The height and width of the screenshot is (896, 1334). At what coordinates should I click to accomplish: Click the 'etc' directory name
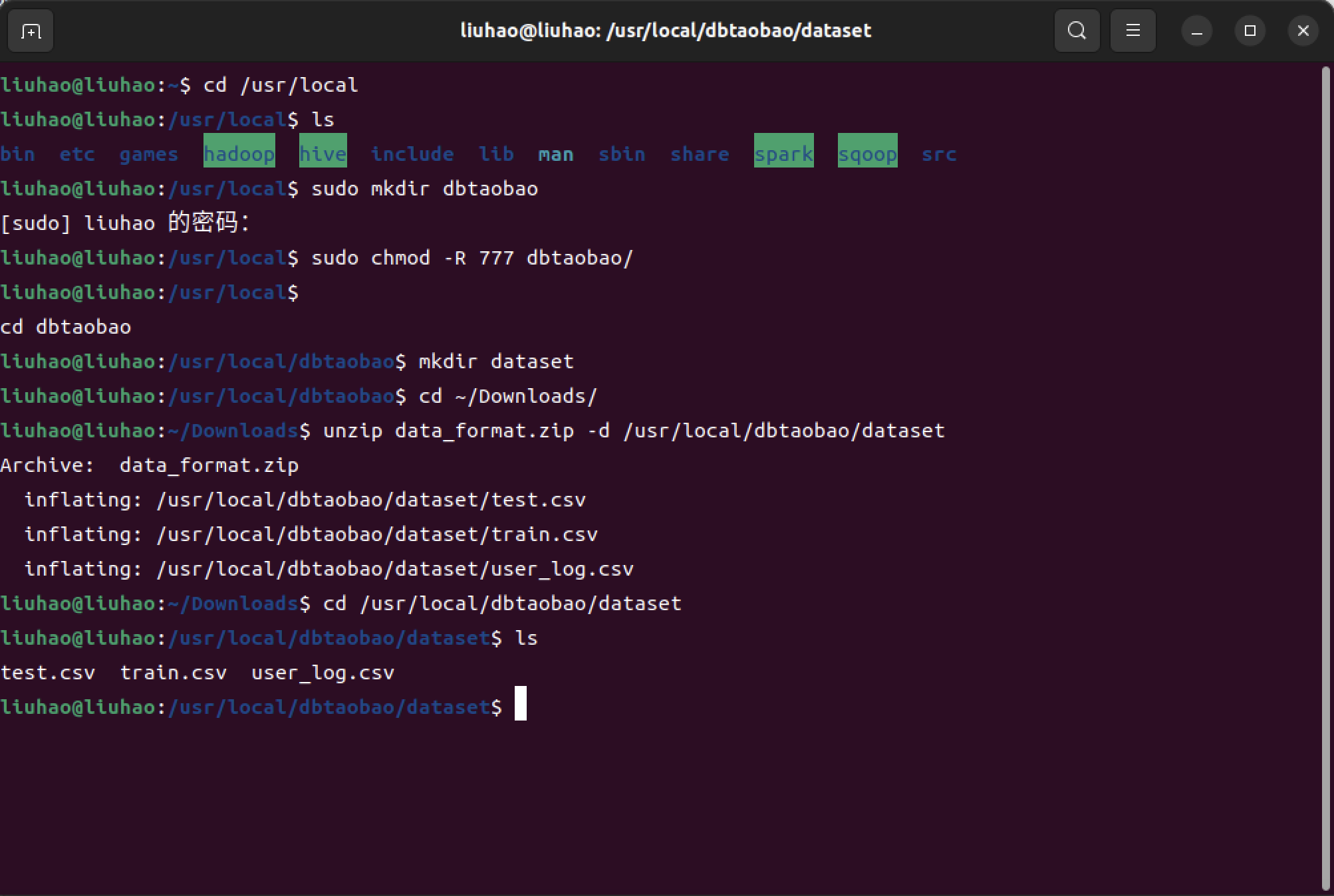click(x=77, y=154)
